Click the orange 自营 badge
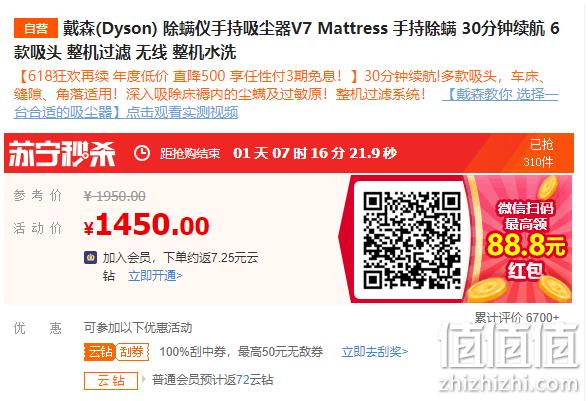The height and width of the screenshot is (401, 588). 36,28
